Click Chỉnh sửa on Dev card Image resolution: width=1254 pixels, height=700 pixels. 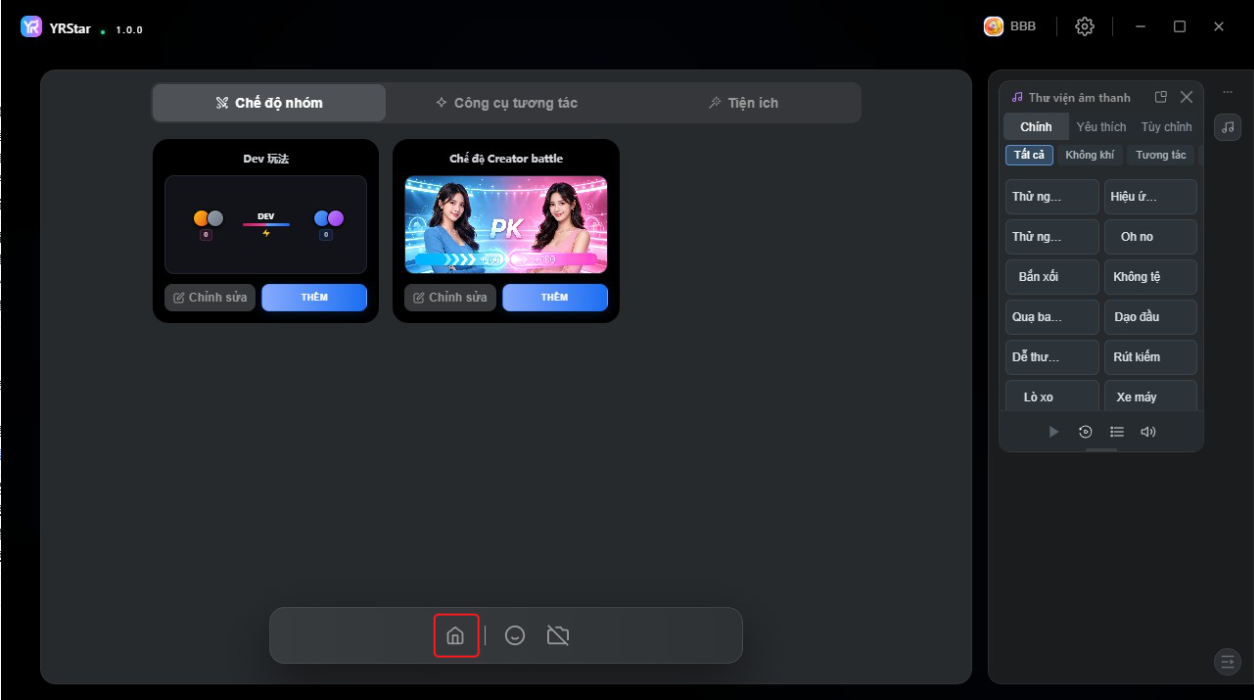coord(210,297)
